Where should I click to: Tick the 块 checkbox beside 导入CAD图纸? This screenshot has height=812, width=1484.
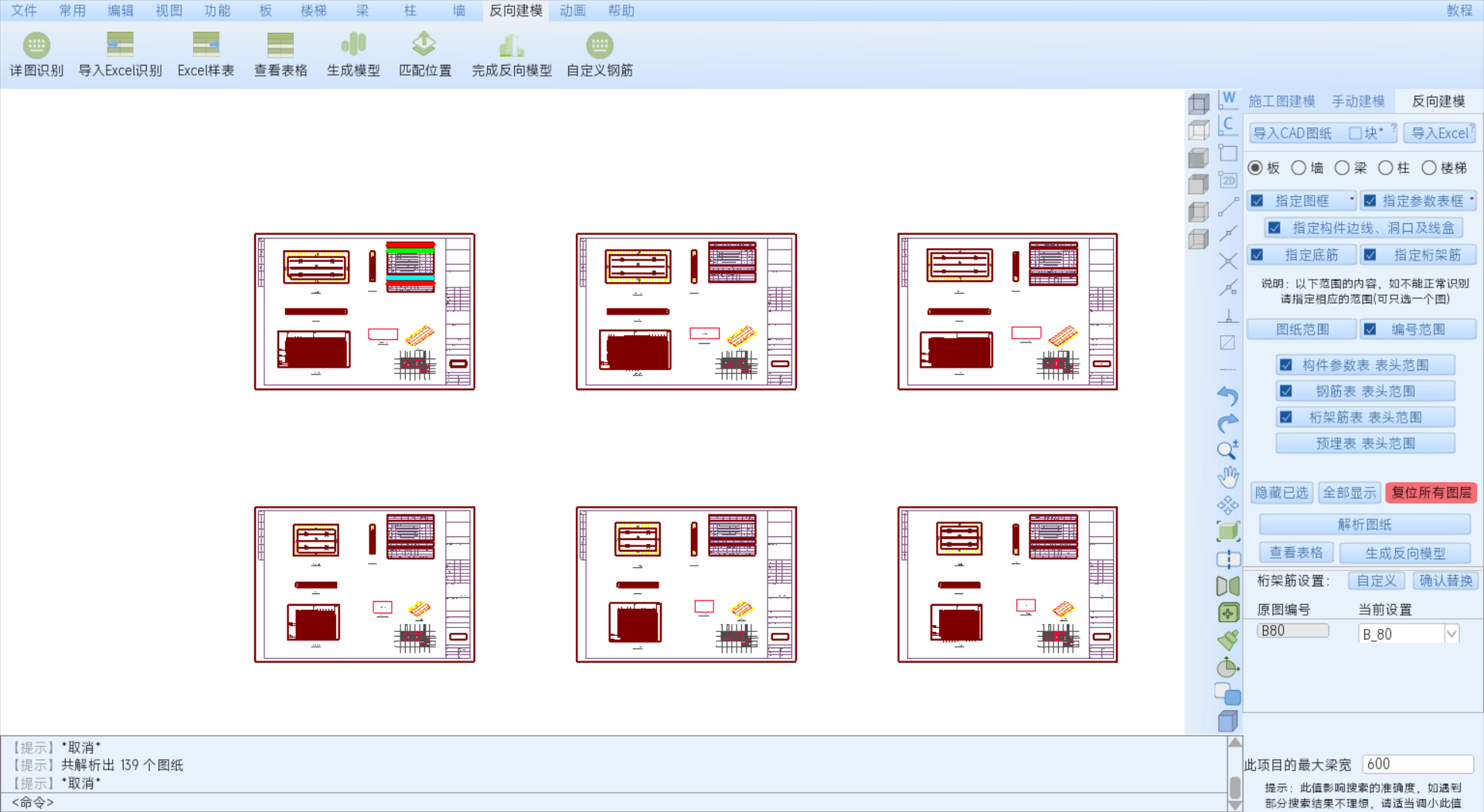point(1355,133)
